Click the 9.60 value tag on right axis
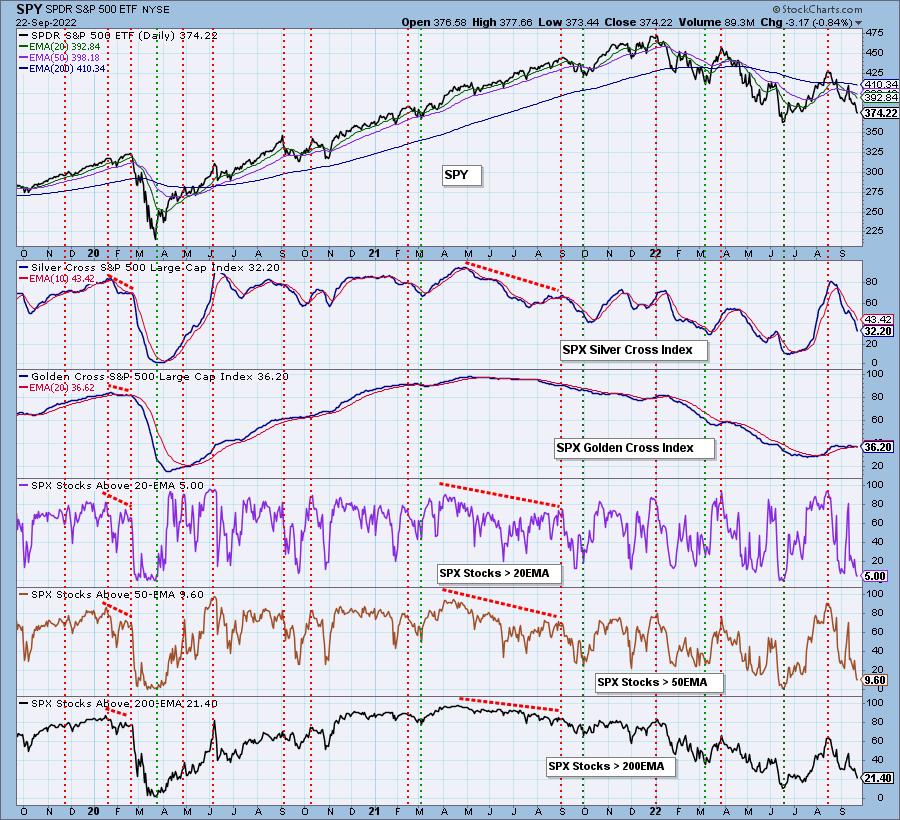 [x=875, y=680]
